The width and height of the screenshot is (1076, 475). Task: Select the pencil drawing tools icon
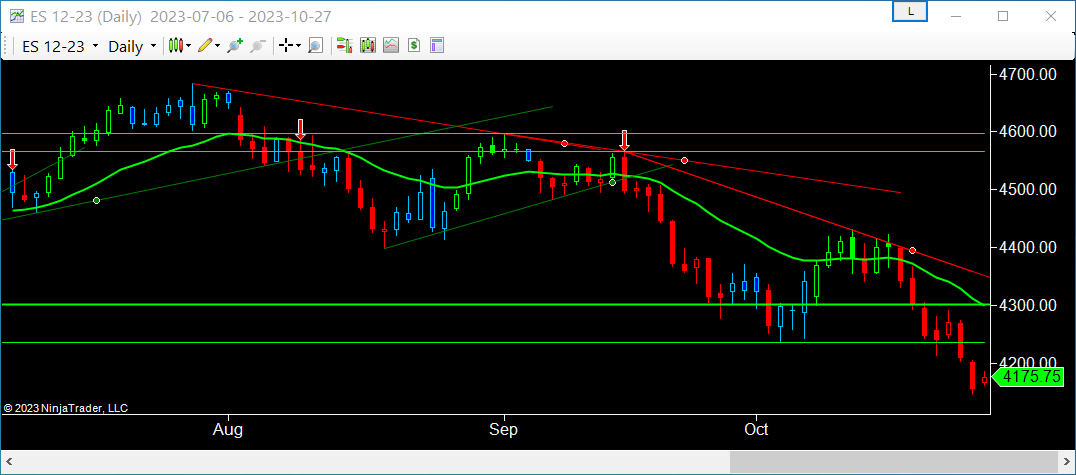click(x=205, y=46)
